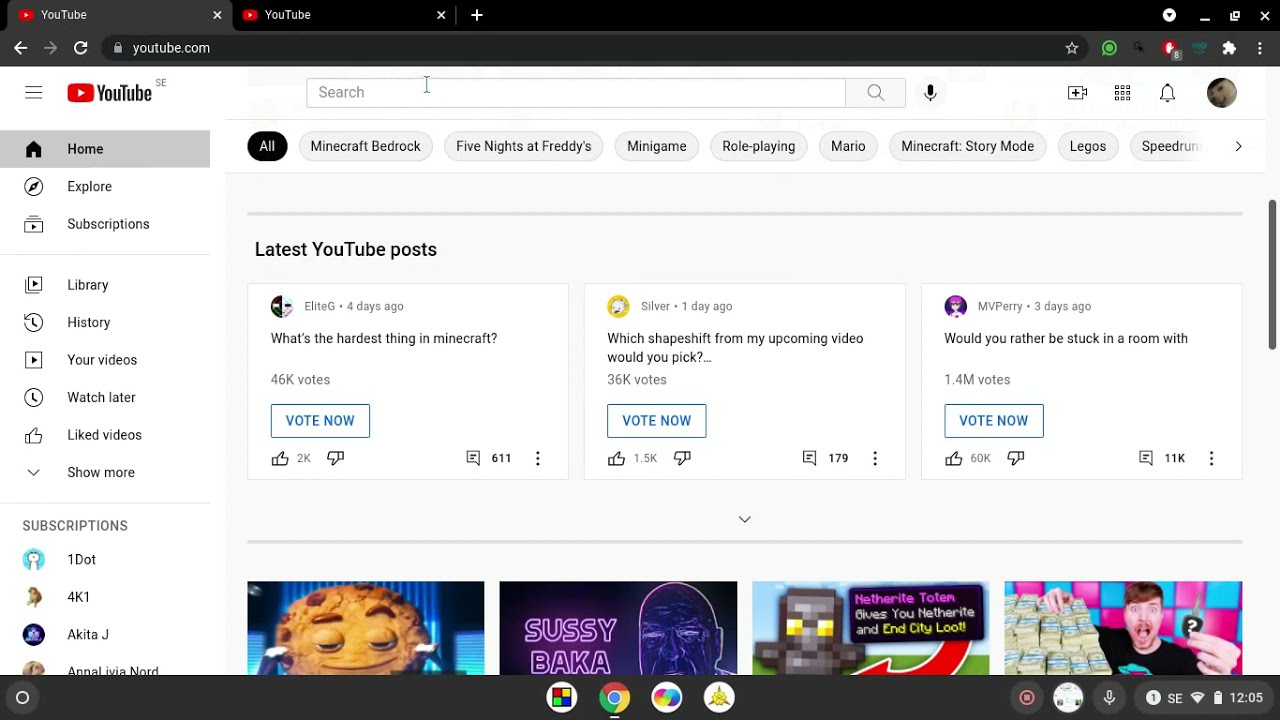Expand the Latest YouTube posts section

744,519
